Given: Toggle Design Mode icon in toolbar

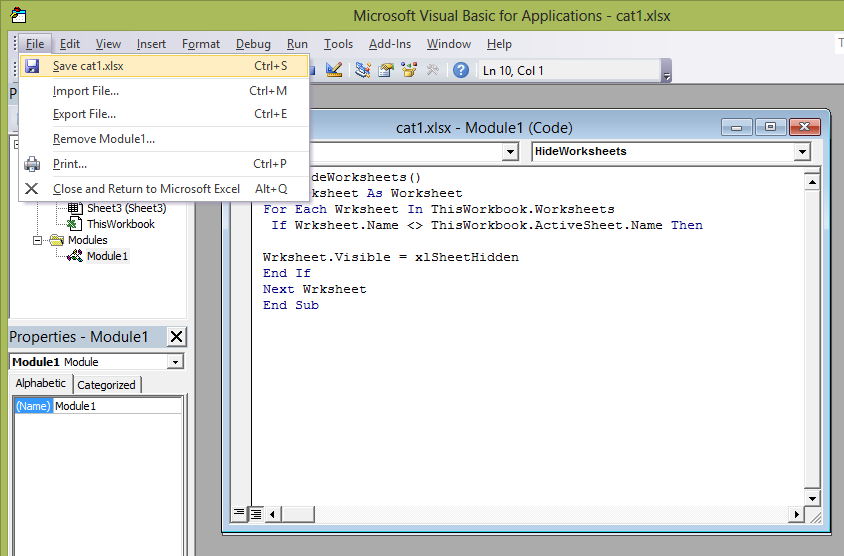Looking at the screenshot, I should pyautogui.click(x=334, y=70).
